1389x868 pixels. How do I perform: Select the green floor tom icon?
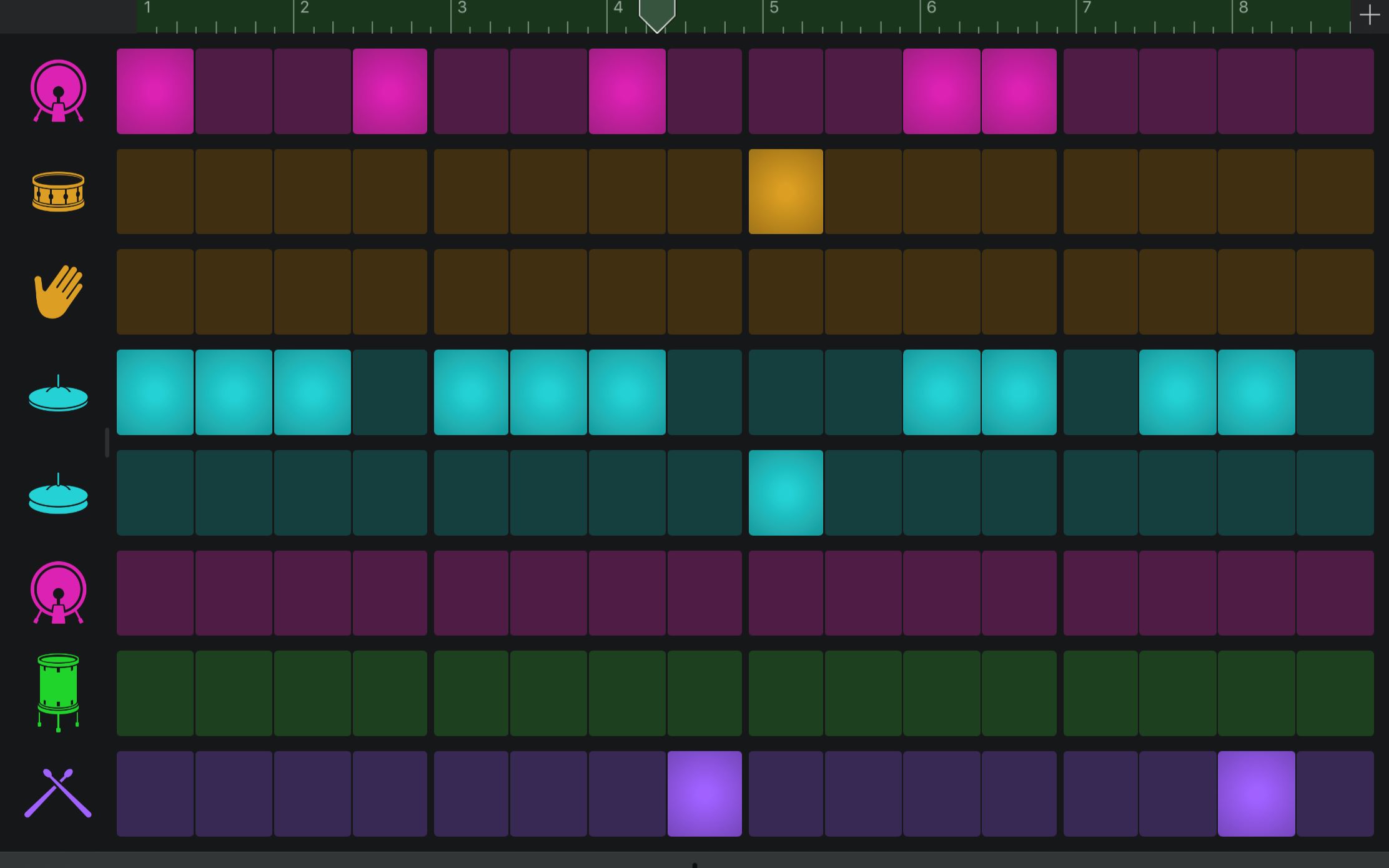pyautogui.click(x=58, y=693)
